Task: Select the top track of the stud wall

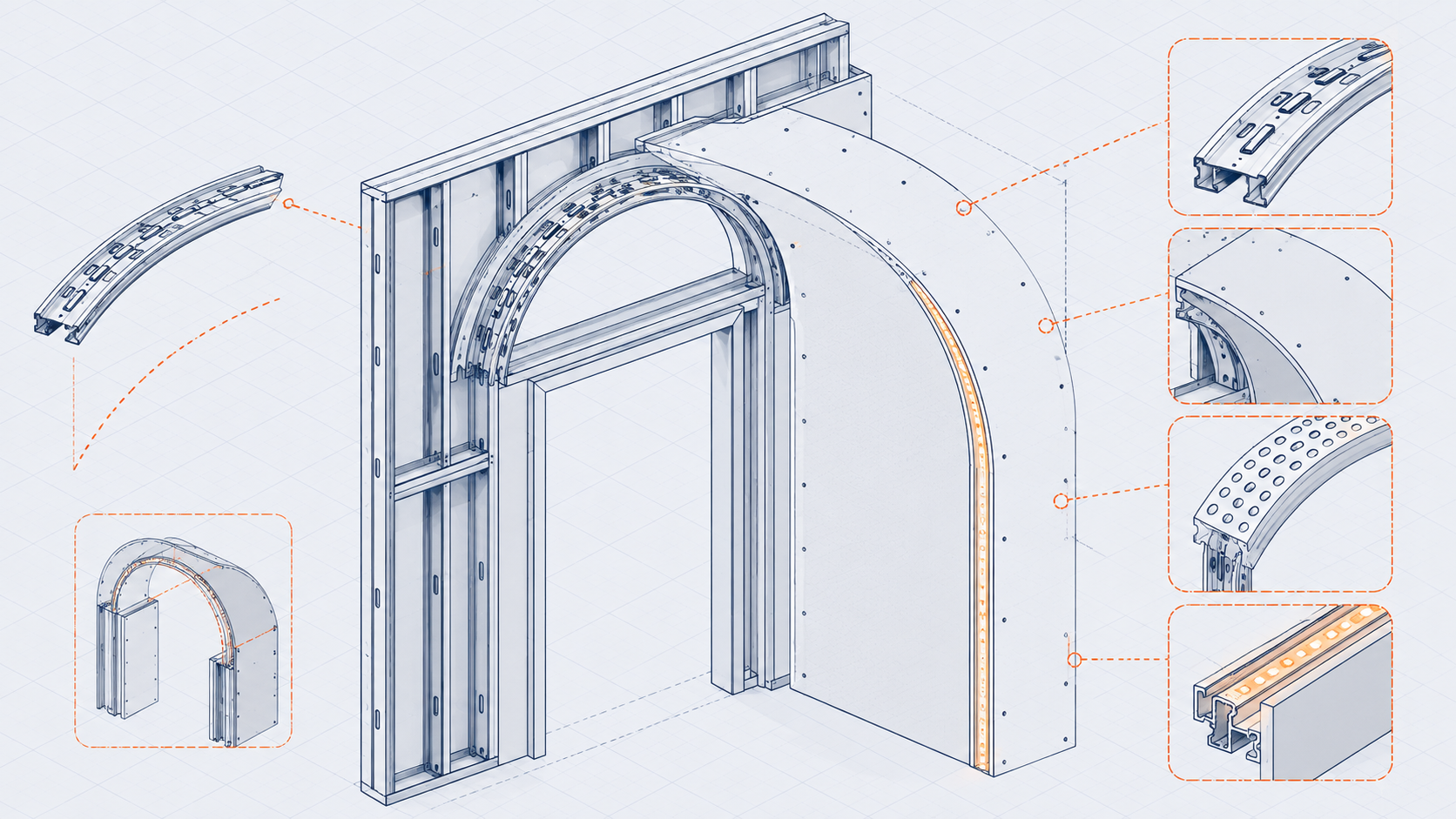Action: point(605,103)
